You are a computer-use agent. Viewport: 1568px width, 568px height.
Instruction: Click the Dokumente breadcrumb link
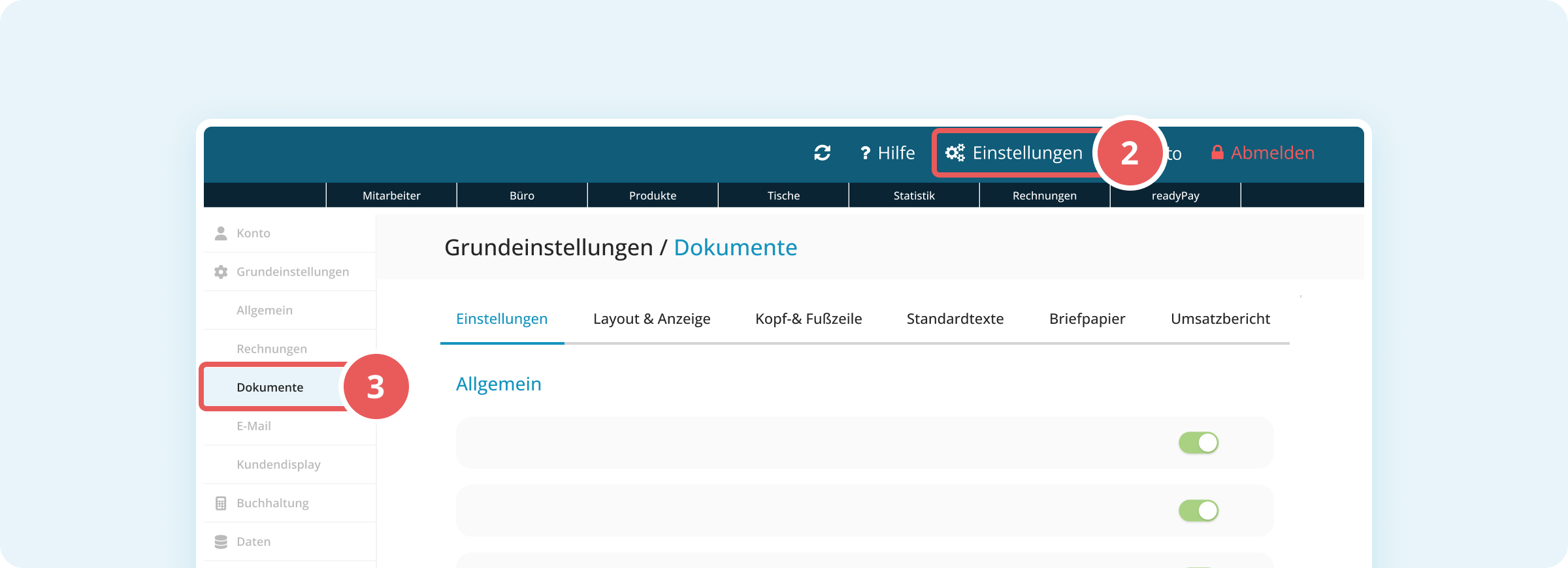735,247
